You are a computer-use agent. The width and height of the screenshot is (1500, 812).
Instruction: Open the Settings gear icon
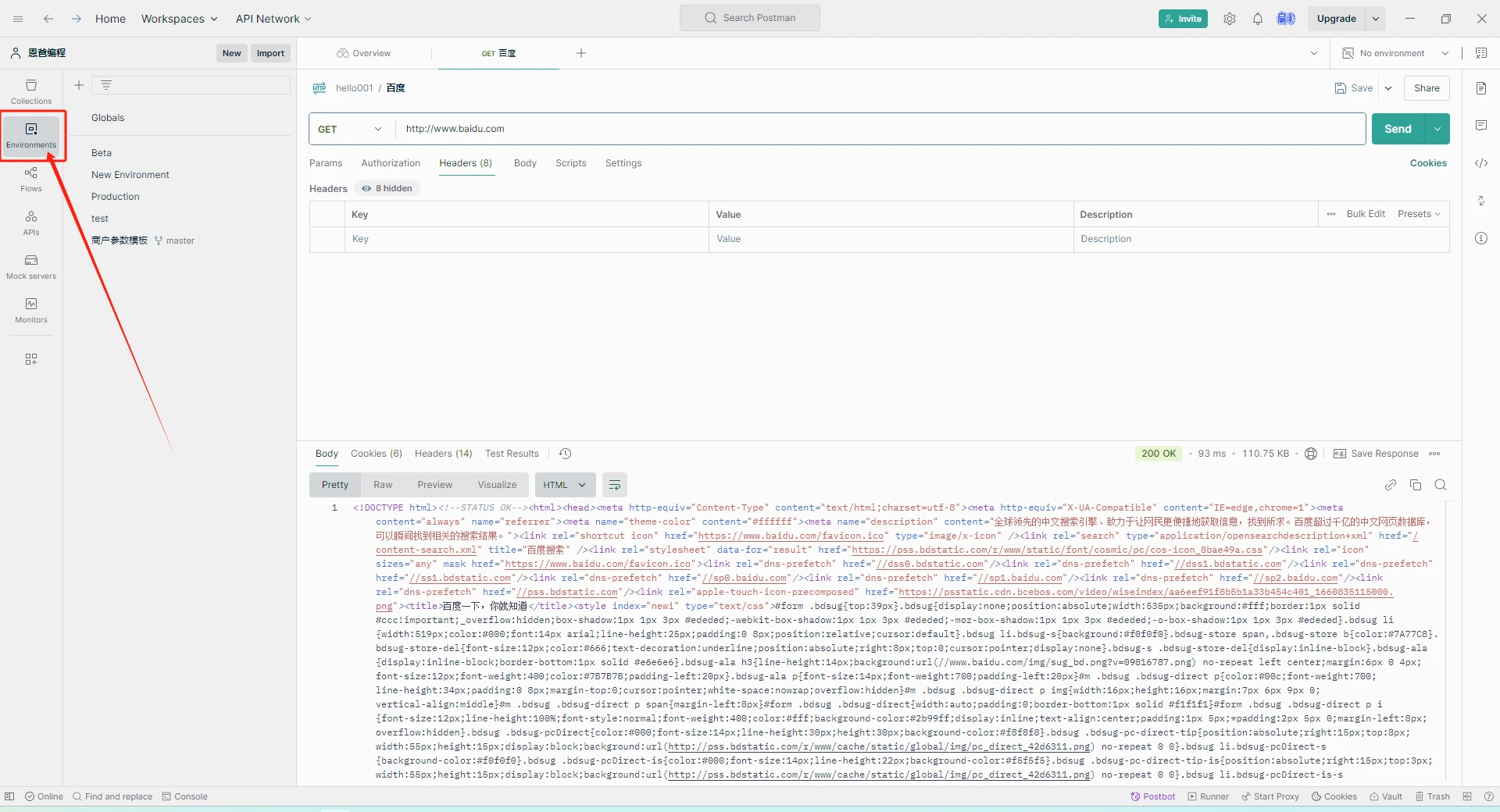[x=1230, y=19]
